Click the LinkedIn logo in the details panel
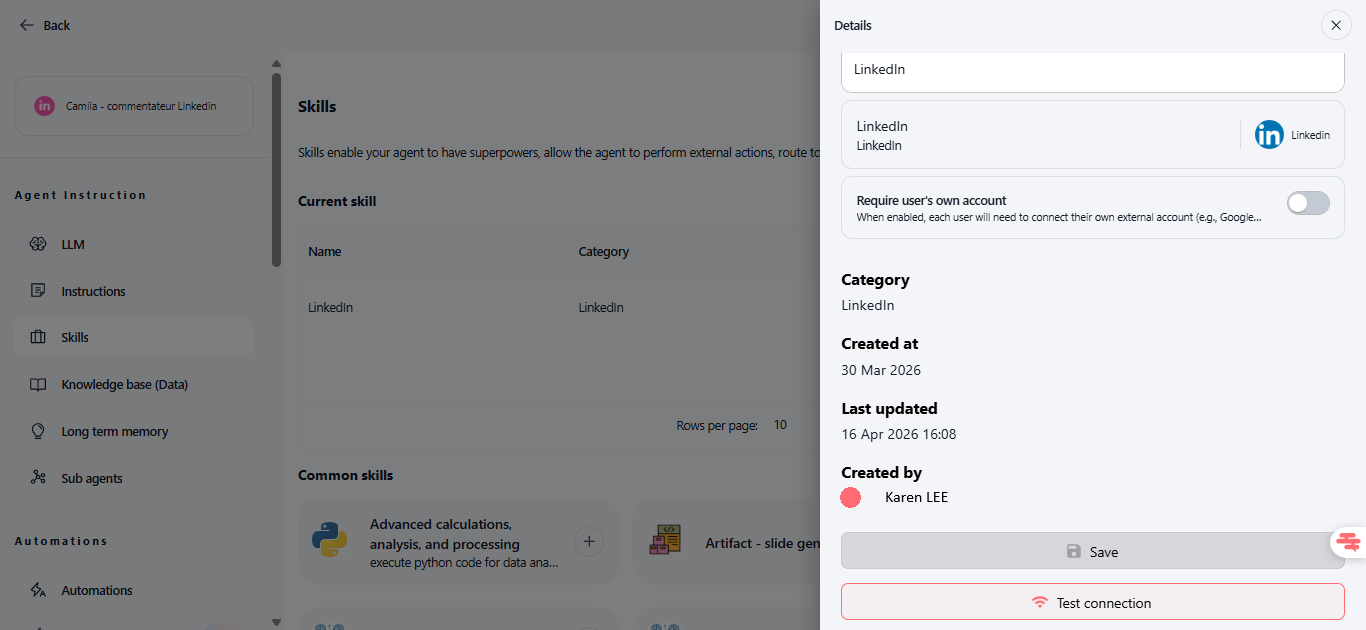1366x630 pixels. [x=1269, y=135]
